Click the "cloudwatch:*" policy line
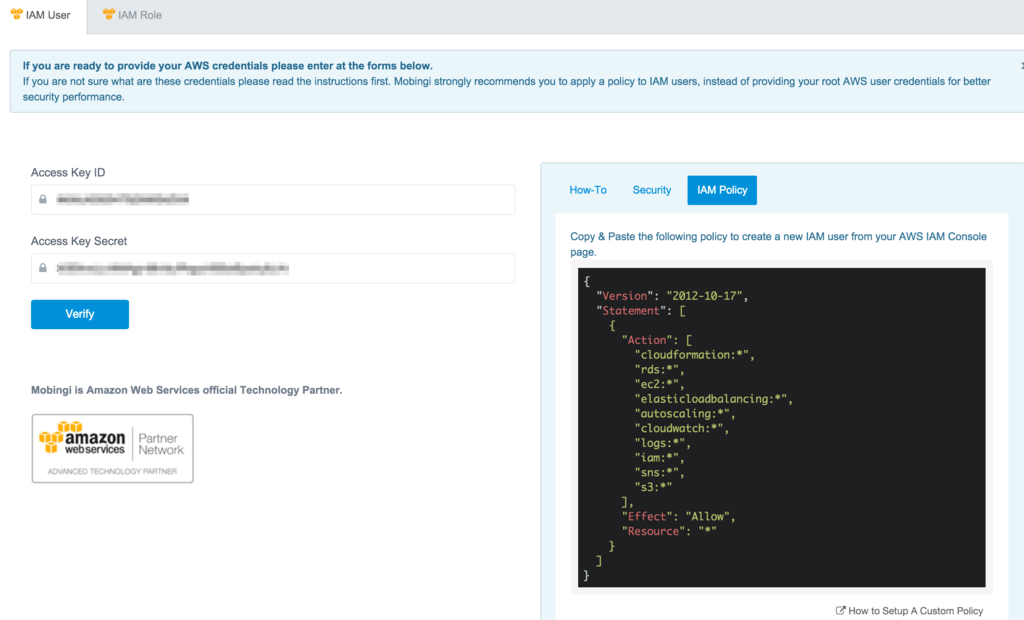Viewport: 1024px width, 620px height. click(682, 428)
